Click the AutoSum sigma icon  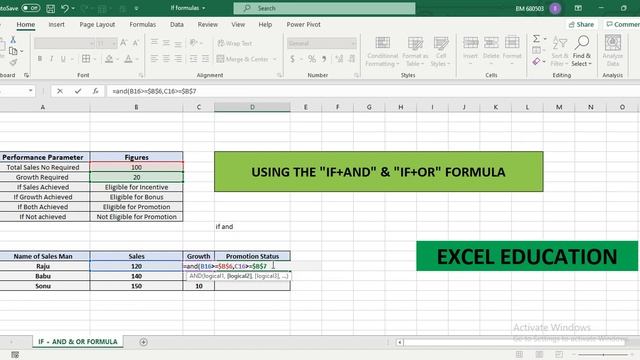[536, 39]
